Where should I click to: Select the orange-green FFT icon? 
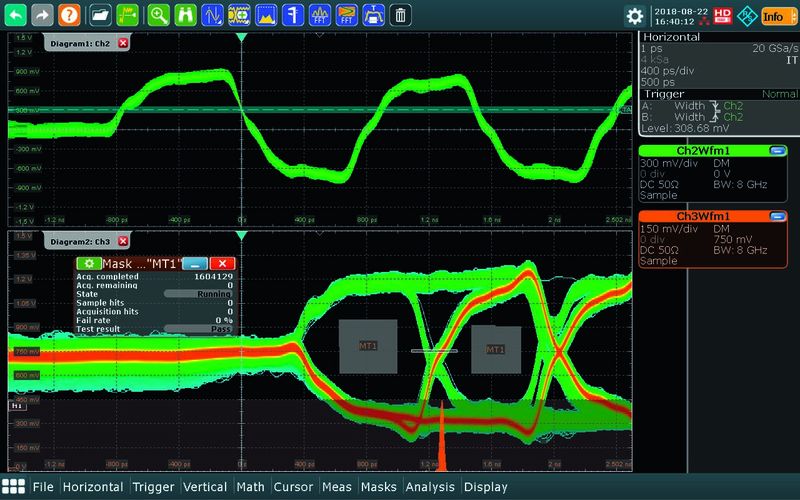(347, 15)
